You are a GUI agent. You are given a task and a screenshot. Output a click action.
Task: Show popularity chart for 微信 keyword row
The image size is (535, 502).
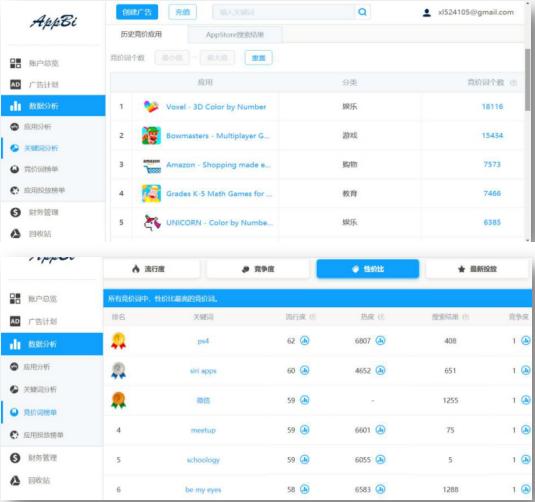click(305, 400)
